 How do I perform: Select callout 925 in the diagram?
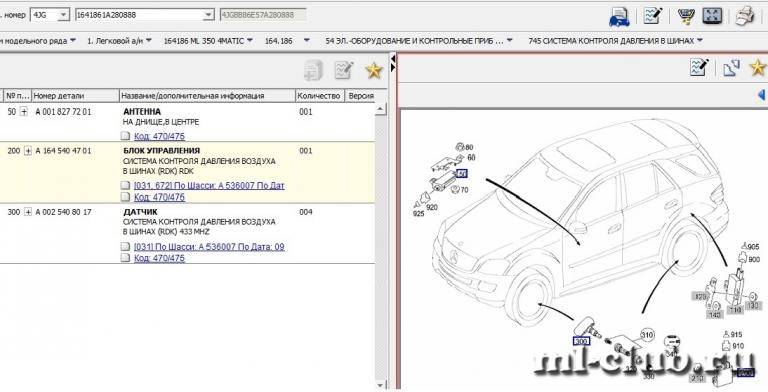(418, 214)
